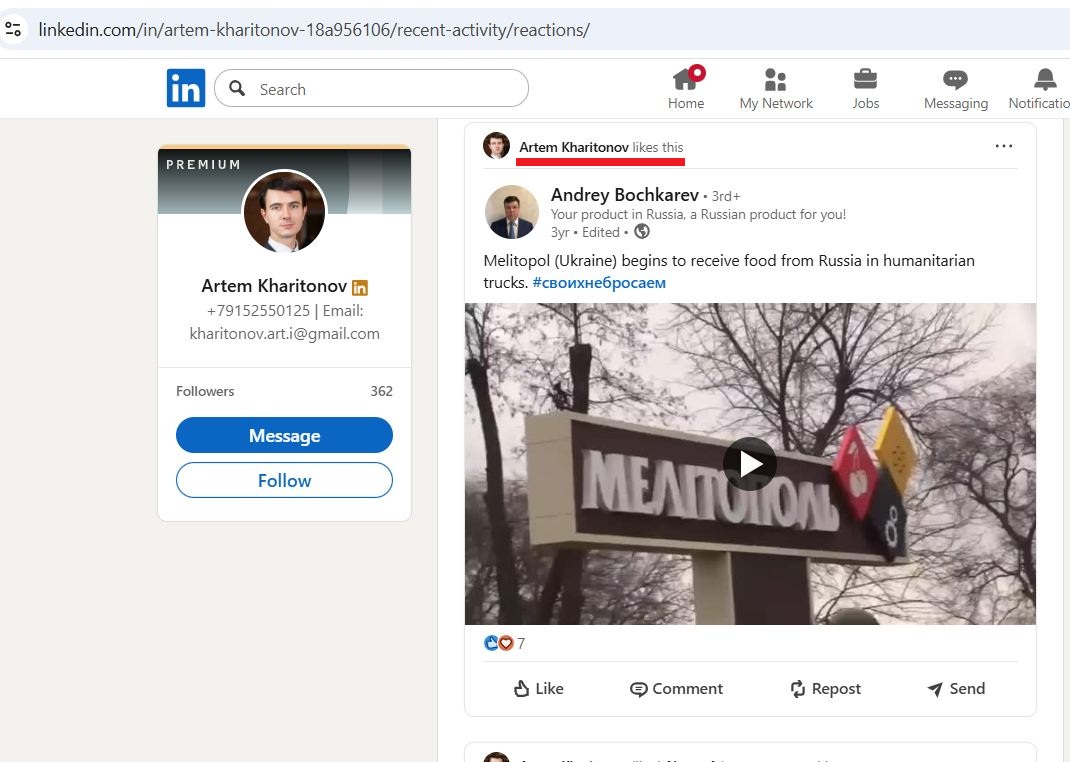The height and width of the screenshot is (762, 1070).
Task: Send the post via the Send button
Action: tap(956, 688)
